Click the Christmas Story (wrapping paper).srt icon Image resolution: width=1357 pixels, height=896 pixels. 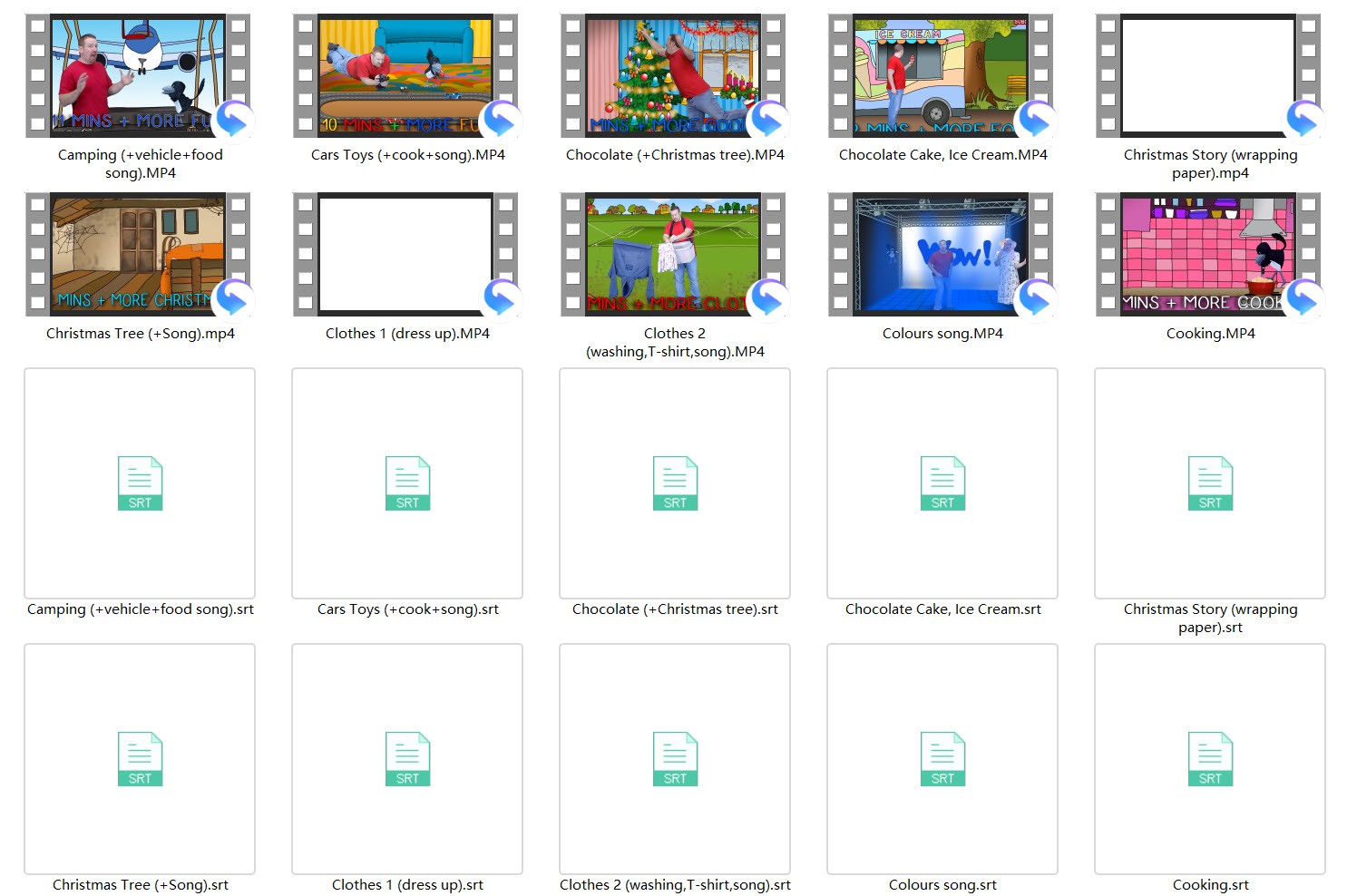point(1210,483)
